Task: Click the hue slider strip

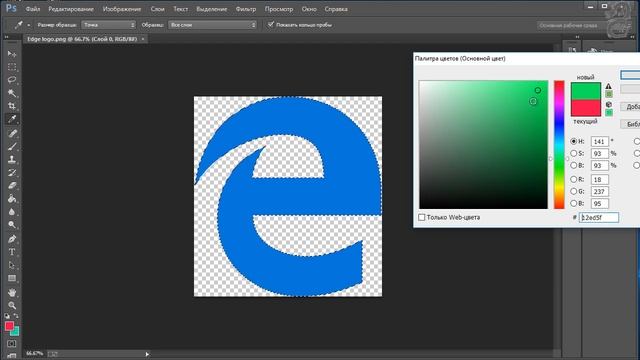Action: click(x=559, y=145)
